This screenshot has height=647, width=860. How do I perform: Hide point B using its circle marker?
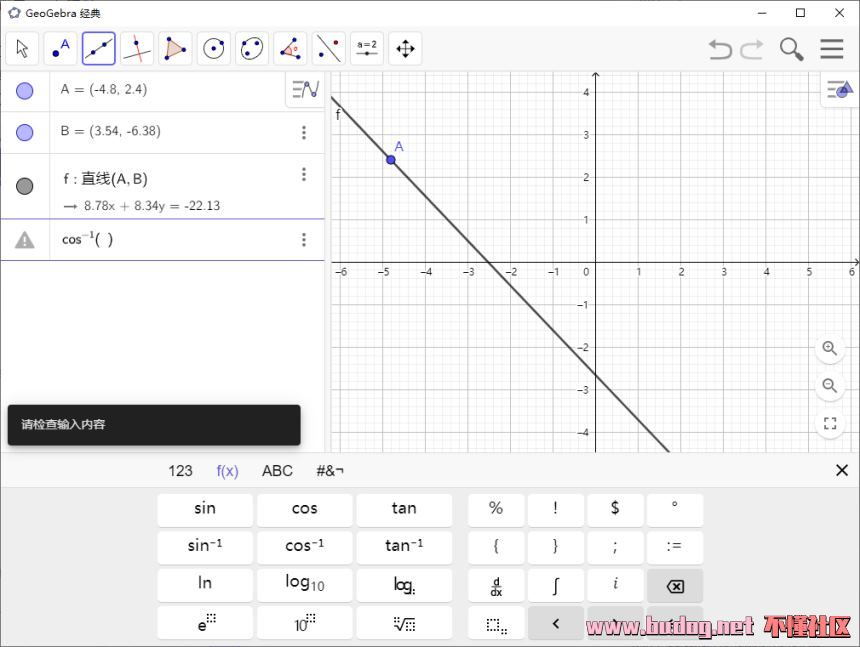tap(25, 132)
